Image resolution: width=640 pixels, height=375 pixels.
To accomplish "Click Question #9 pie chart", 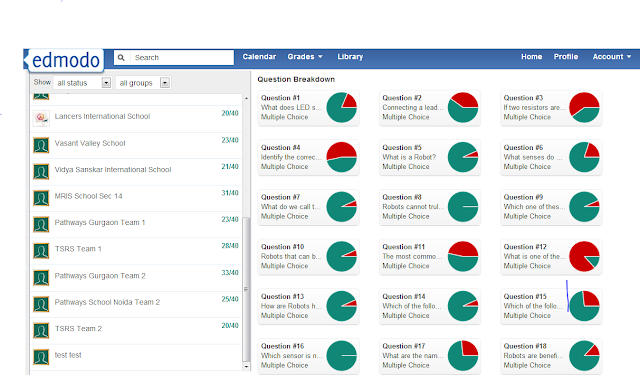I will (584, 207).
